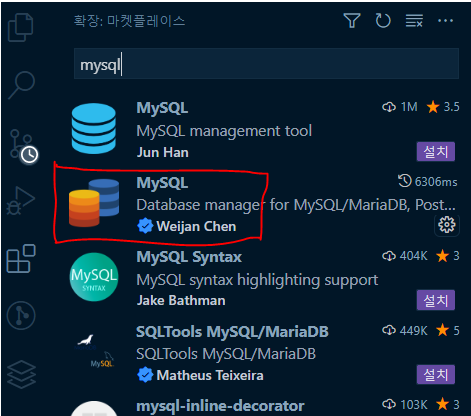471x416 pixels.
Task: Open the Search view in activity bar
Action: click(x=21, y=85)
